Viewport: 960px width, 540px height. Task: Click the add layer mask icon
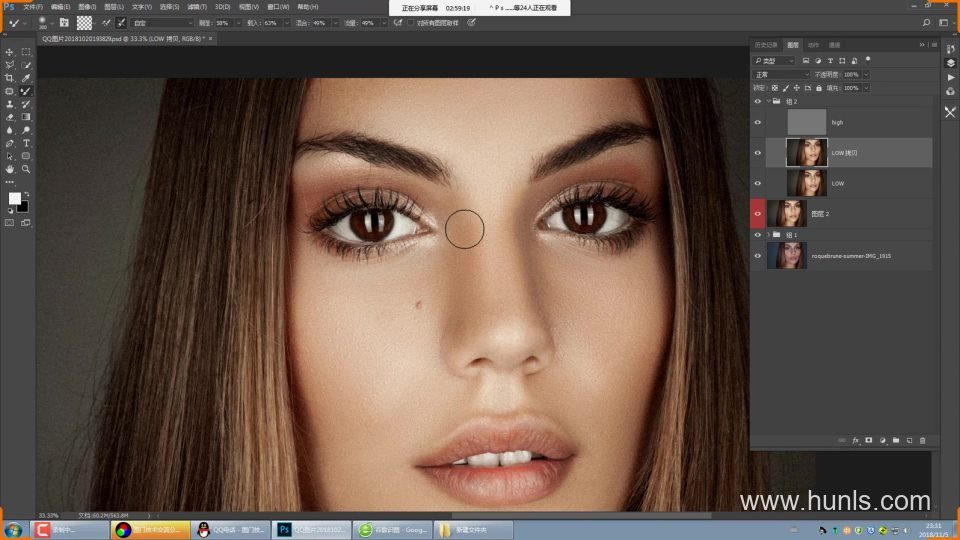869,440
